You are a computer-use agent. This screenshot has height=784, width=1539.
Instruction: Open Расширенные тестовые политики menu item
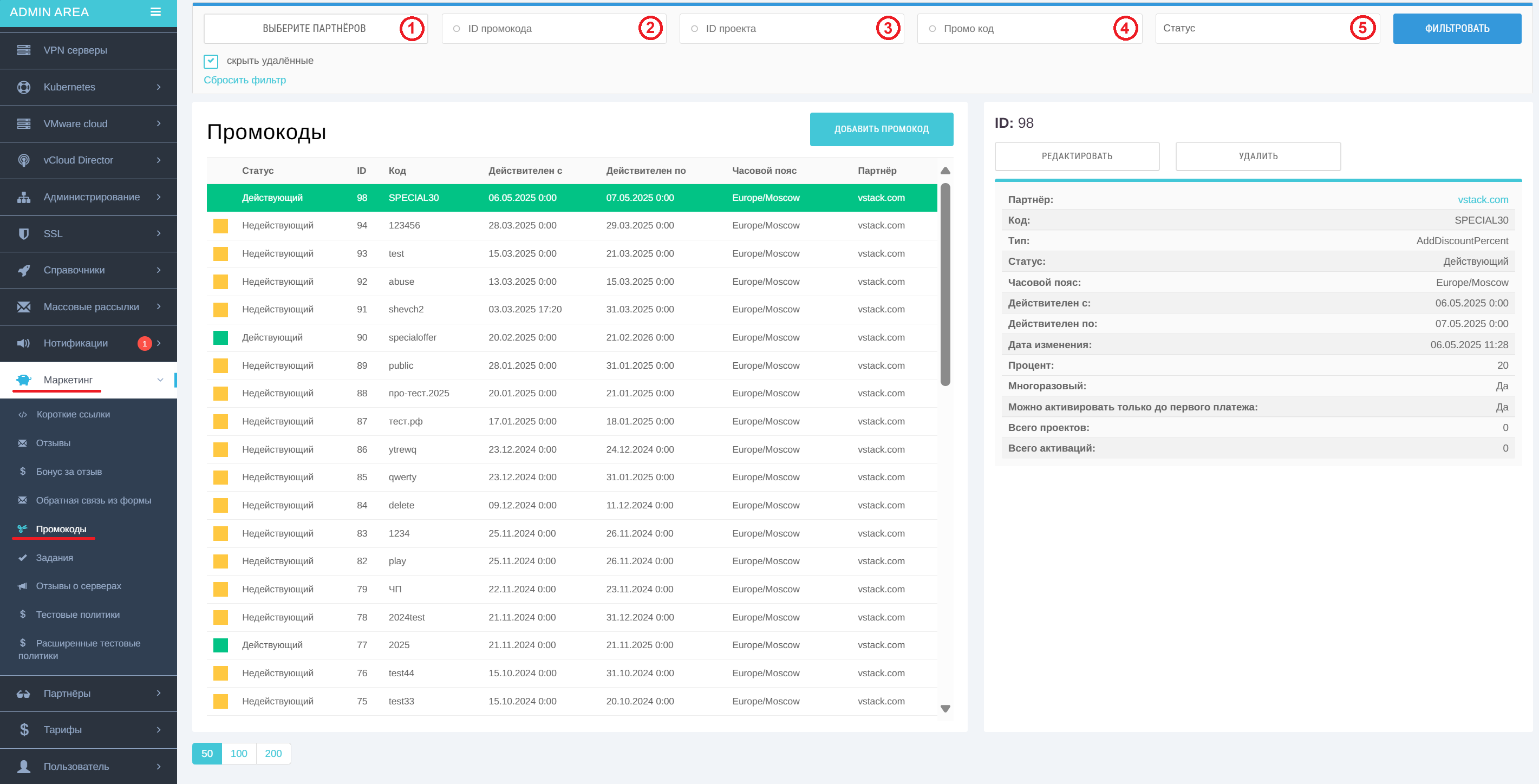[80, 650]
